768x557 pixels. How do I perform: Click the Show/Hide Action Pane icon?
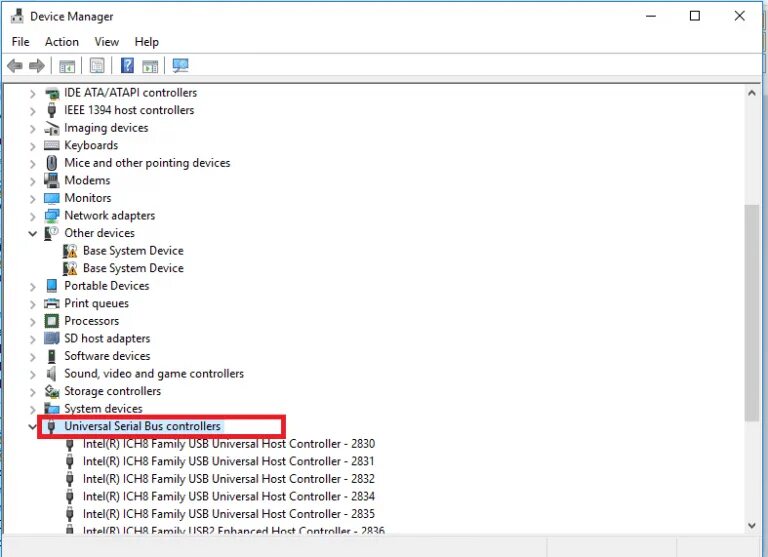(x=150, y=66)
